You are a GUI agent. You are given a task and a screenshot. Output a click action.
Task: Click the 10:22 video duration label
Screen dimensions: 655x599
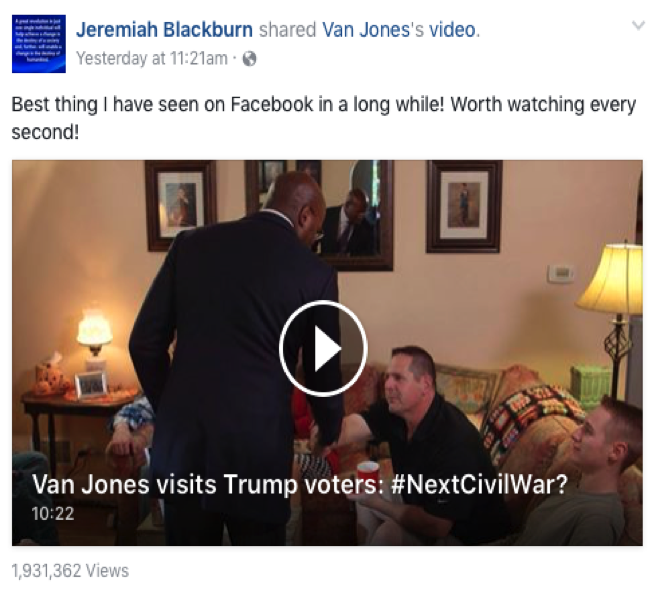click(53, 514)
